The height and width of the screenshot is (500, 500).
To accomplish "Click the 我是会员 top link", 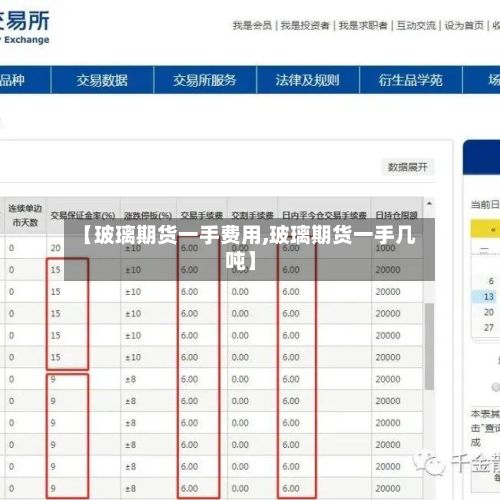I will tap(252, 25).
